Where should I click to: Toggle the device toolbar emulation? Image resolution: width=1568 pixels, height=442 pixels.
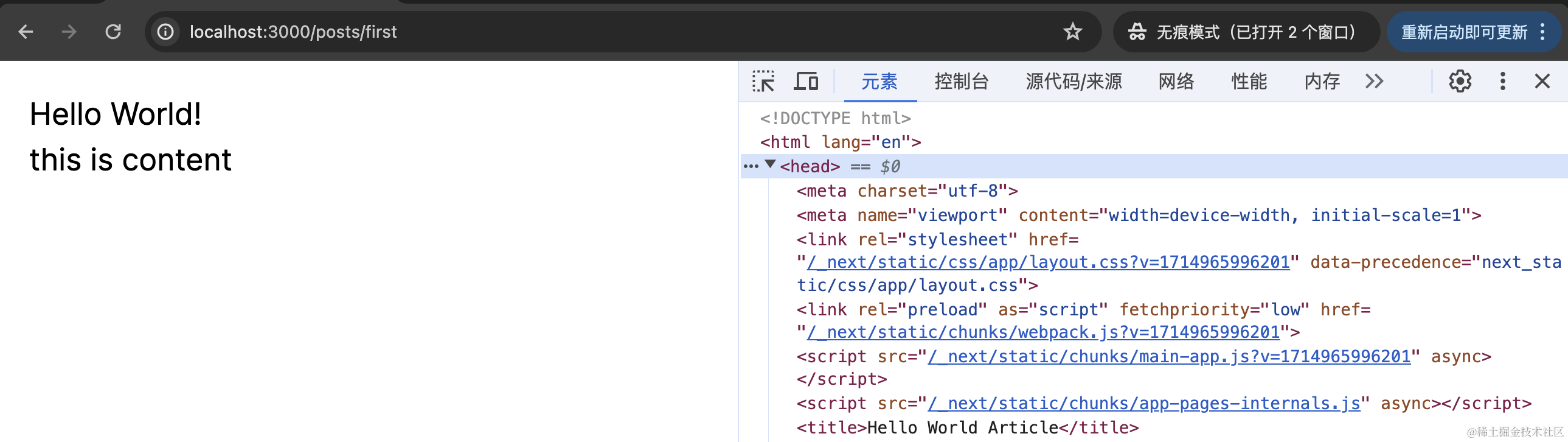[x=806, y=81]
